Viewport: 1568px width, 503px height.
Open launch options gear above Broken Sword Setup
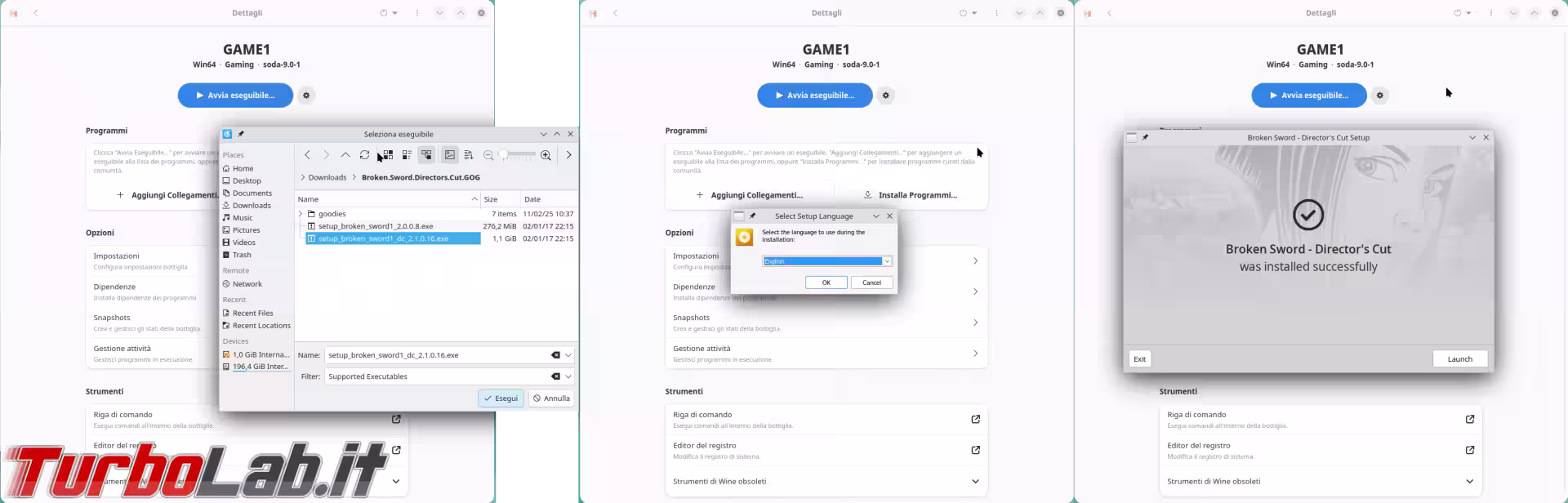pyautogui.click(x=1379, y=96)
